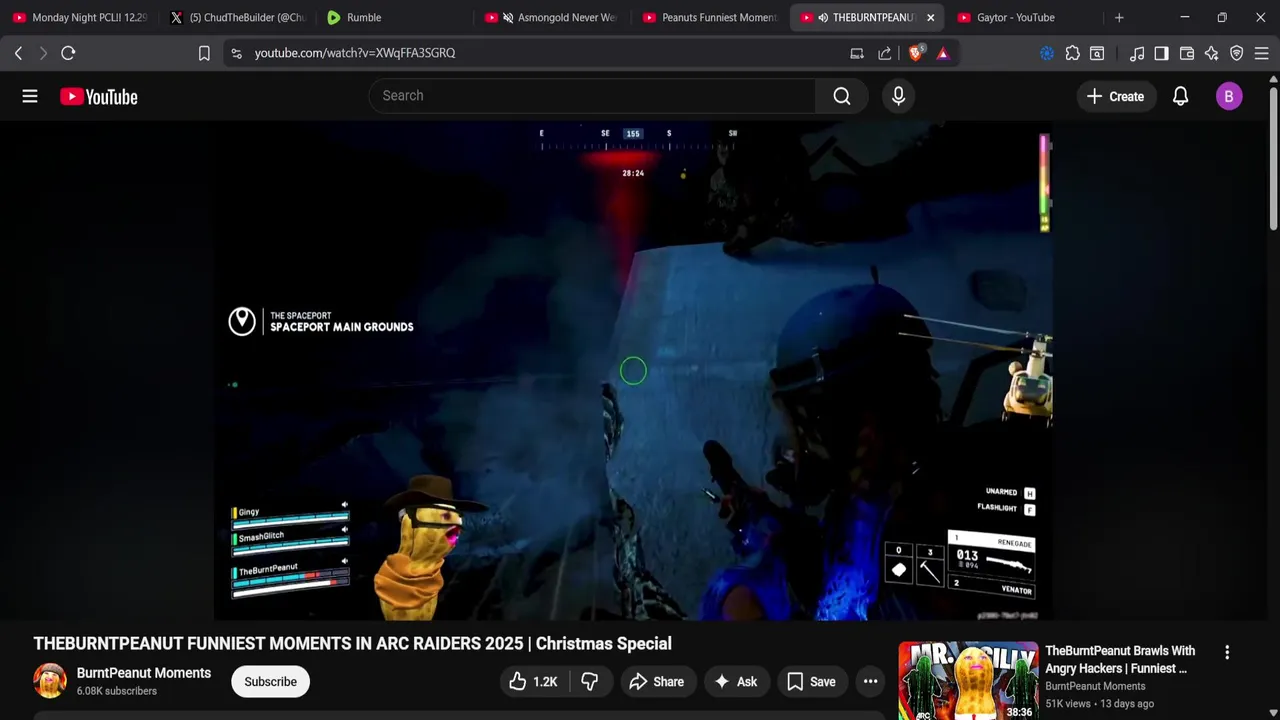
Task: Click the '6.08K subscribers' text
Action: click(117, 691)
